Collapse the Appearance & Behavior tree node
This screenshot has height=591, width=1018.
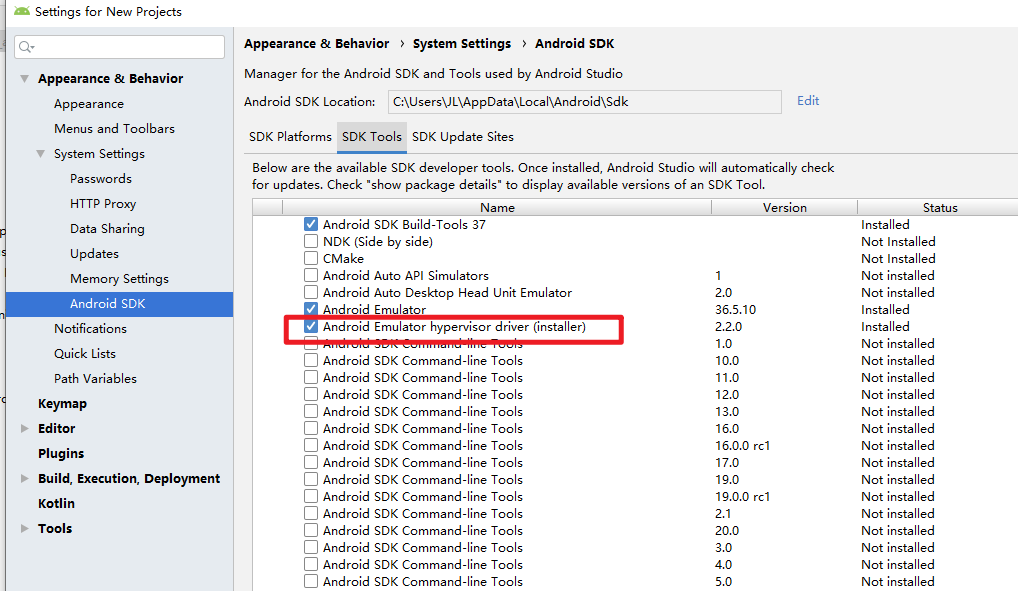(24, 79)
